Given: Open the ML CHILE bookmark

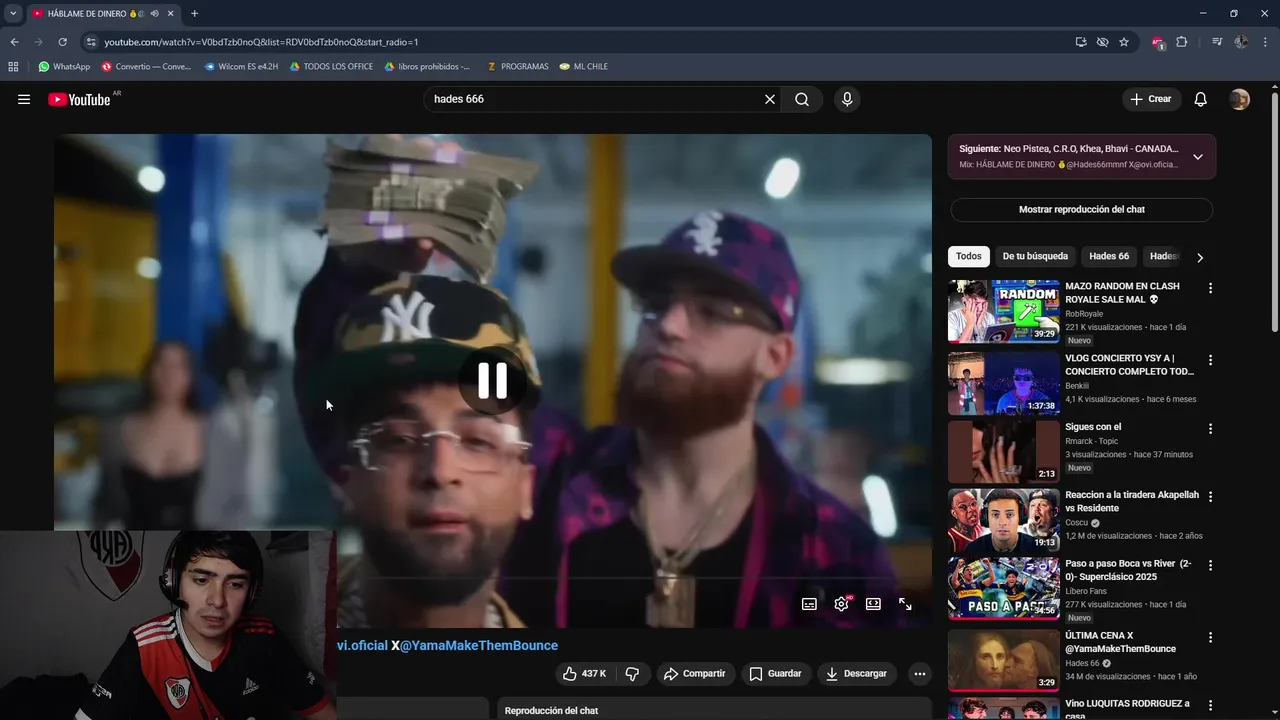Looking at the screenshot, I should pos(584,67).
